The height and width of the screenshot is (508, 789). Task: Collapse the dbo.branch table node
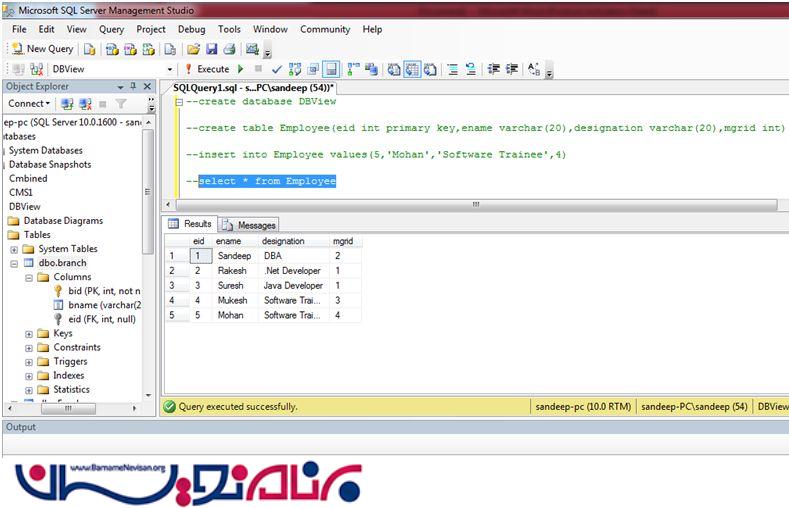coord(14,263)
